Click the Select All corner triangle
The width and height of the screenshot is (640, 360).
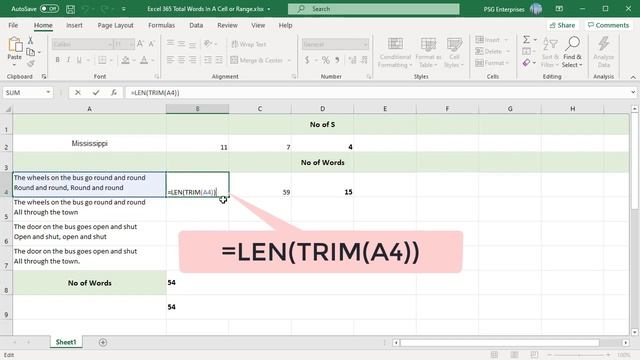pos(7,109)
